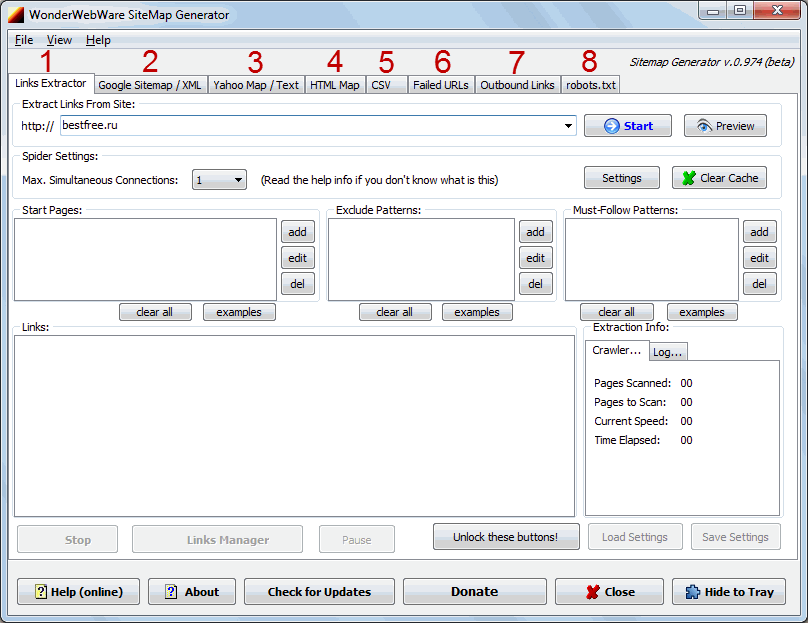Click the Hide to Tray puzzle icon
The height and width of the screenshot is (623, 808).
coord(728,591)
